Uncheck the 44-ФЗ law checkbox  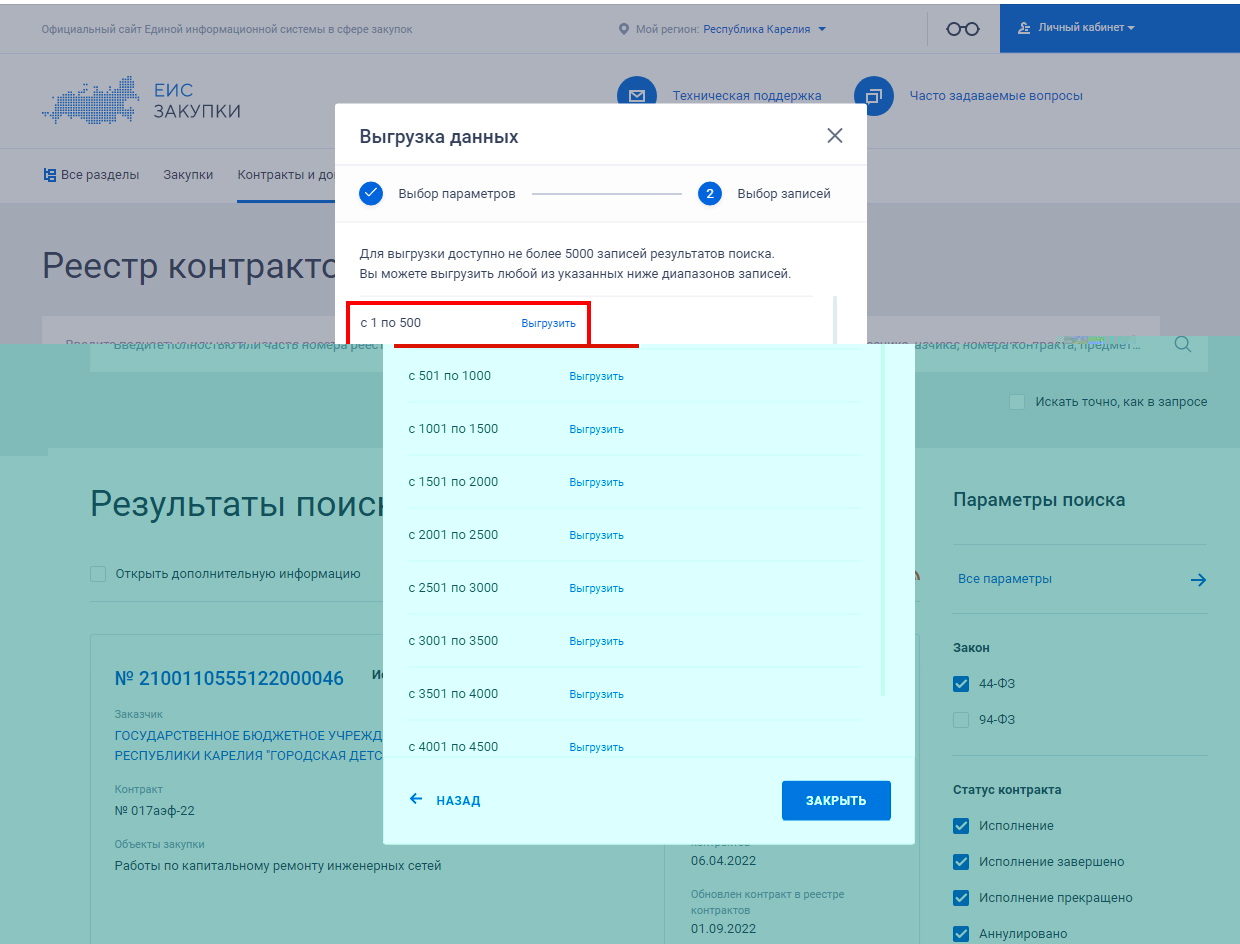tap(962, 684)
